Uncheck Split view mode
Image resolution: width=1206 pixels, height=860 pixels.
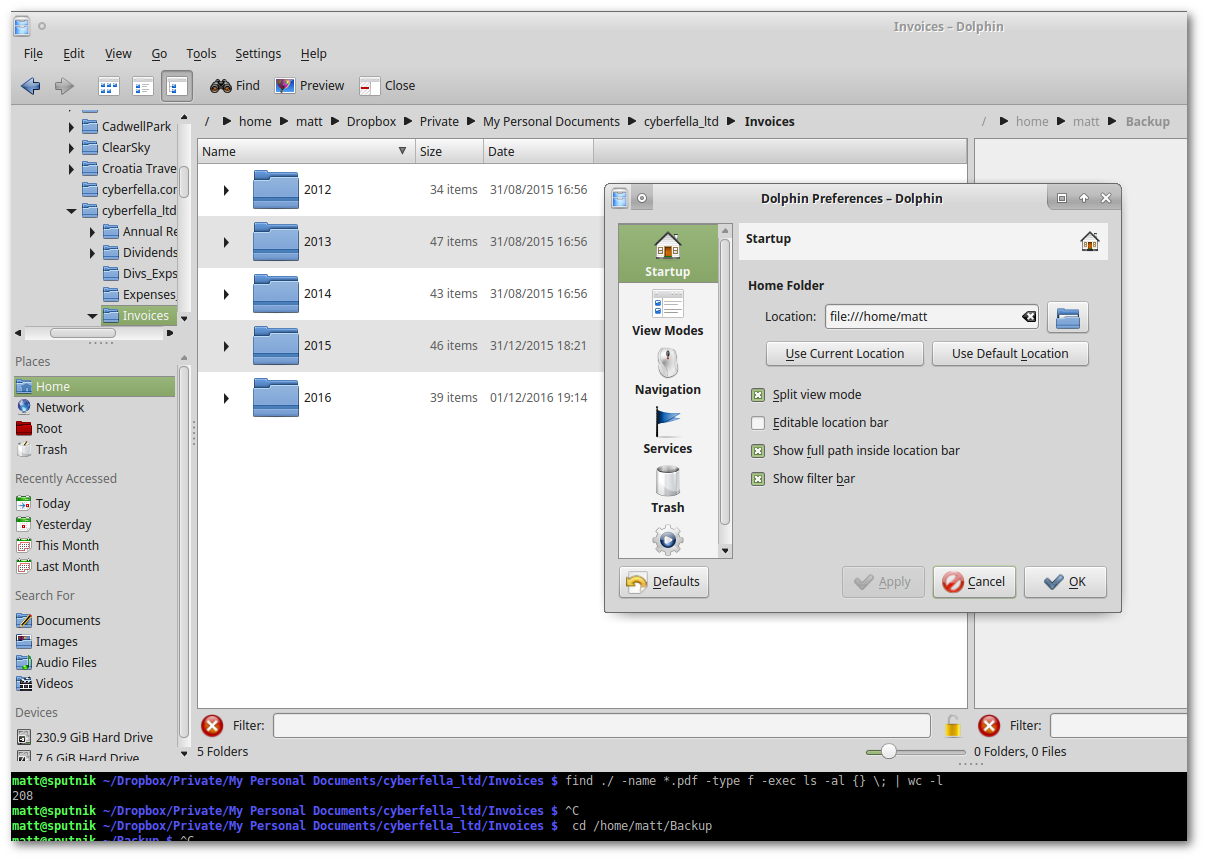(x=758, y=395)
